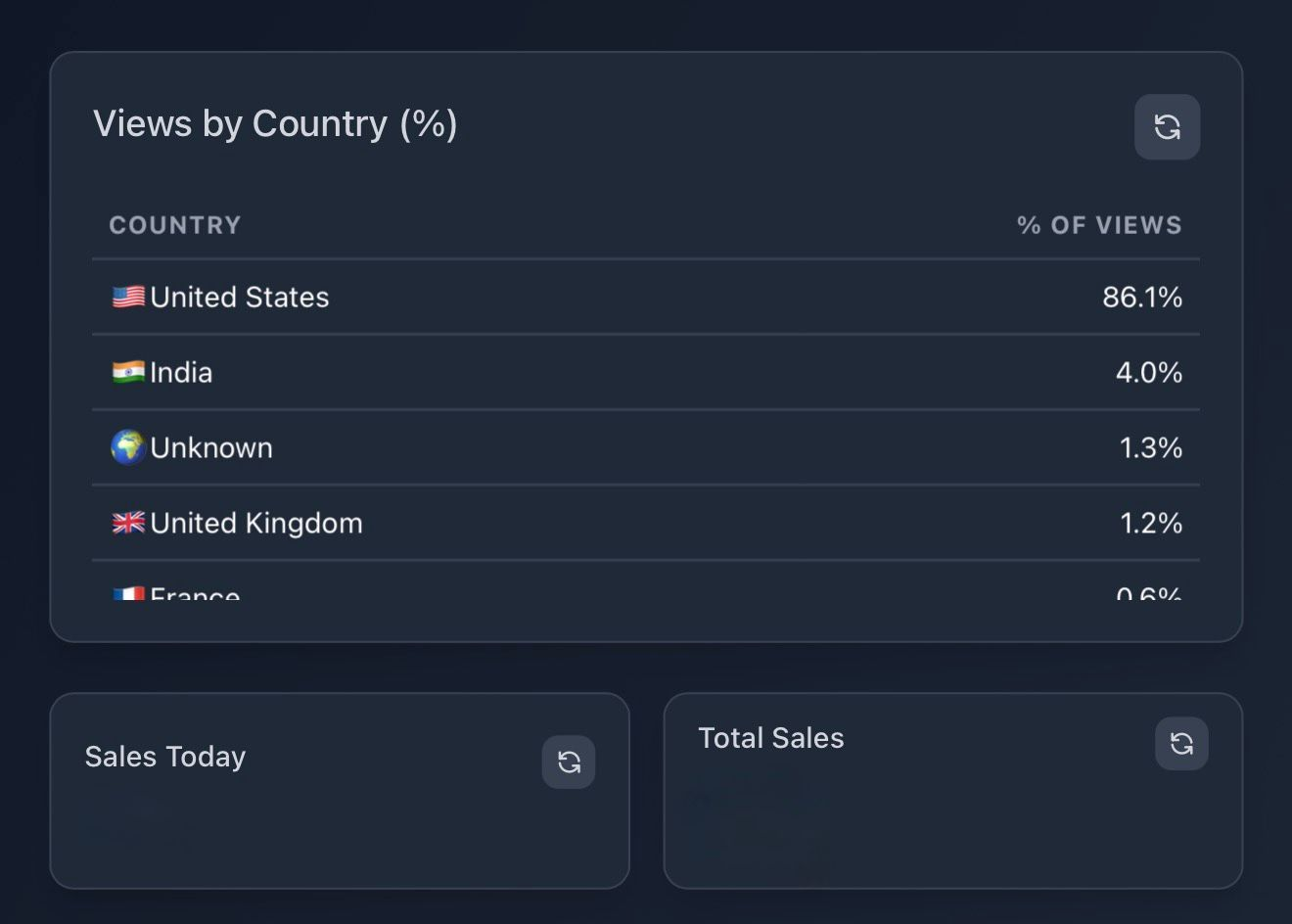Screen dimensions: 1292x924
Task: Click the United Kingdom flag icon
Action: click(128, 523)
